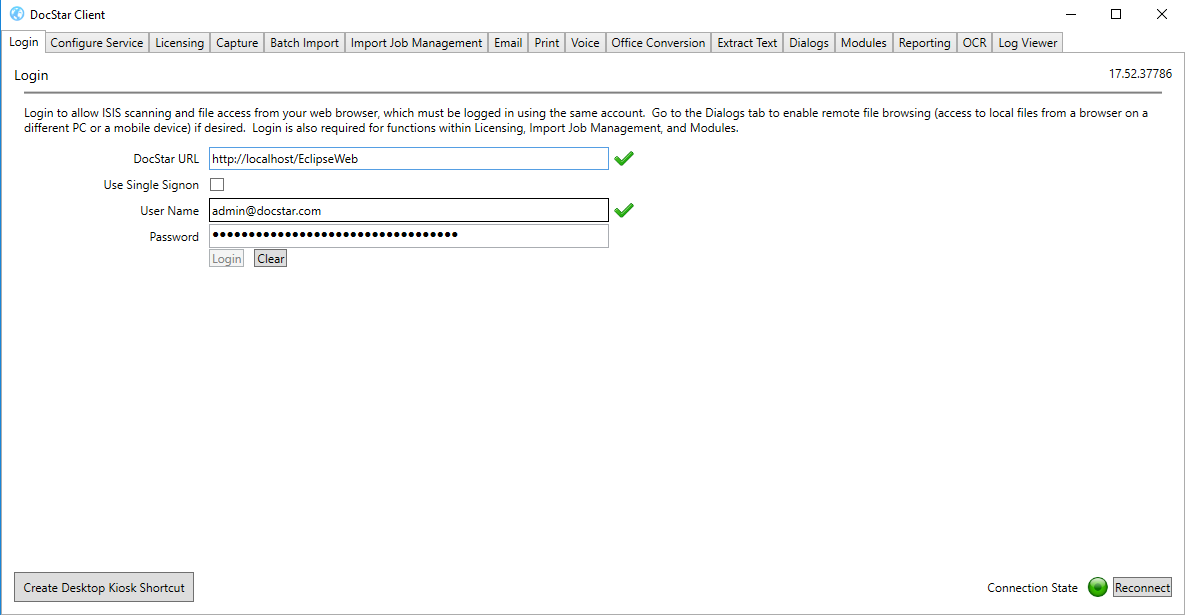
Task: Open the Email tab
Action: point(508,43)
